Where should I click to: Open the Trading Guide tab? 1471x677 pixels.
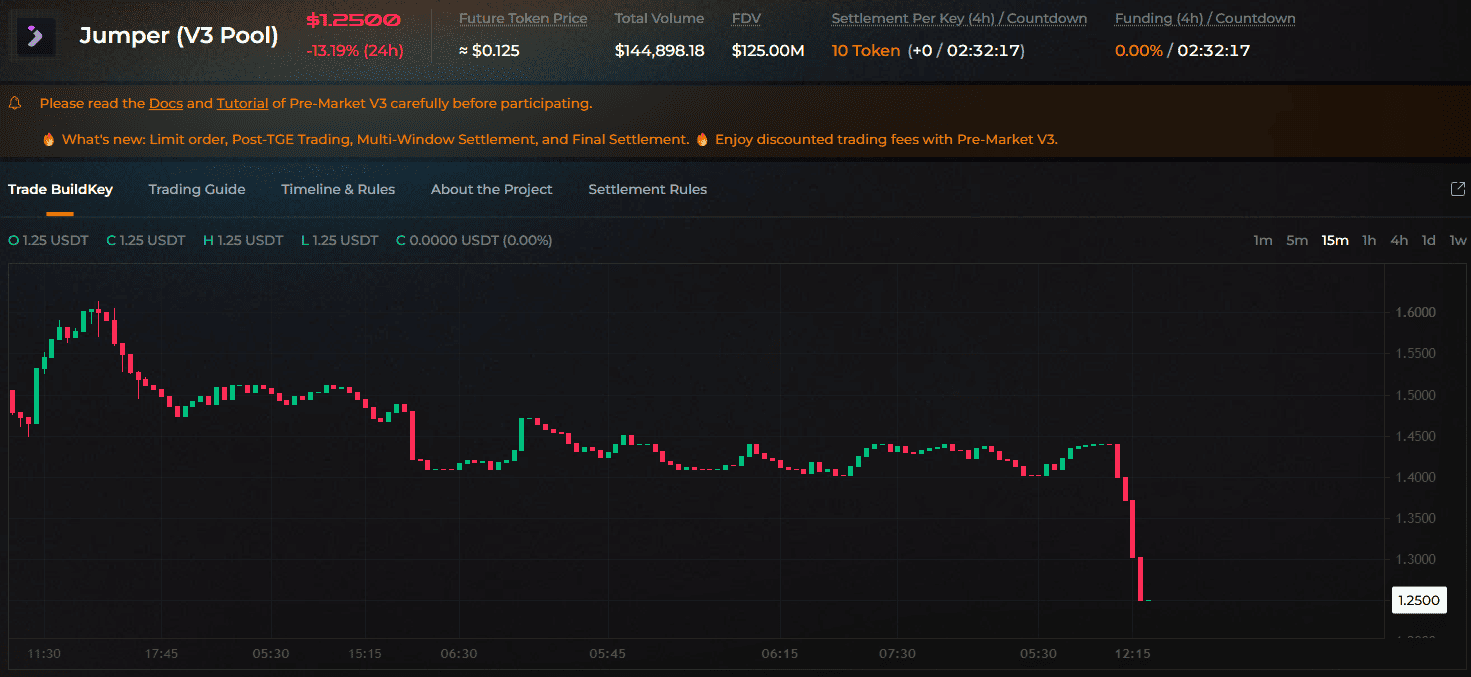click(197, 189)
